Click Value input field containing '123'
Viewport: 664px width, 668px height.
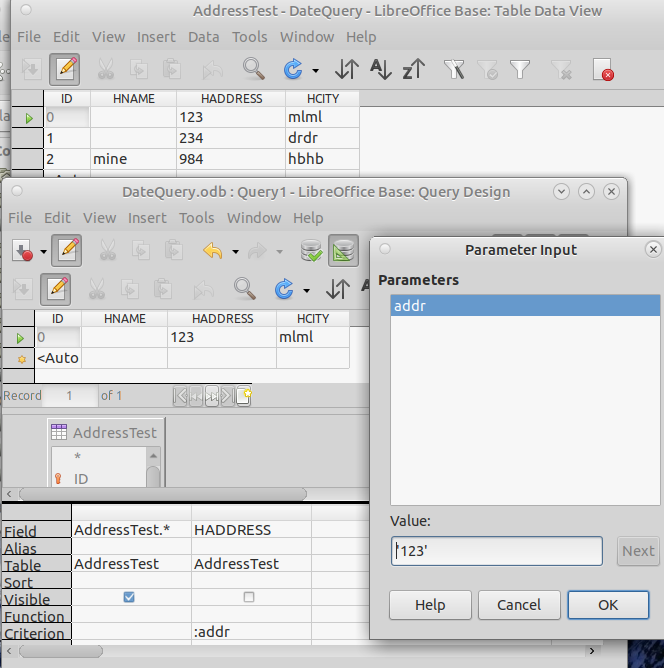point(497,551)
